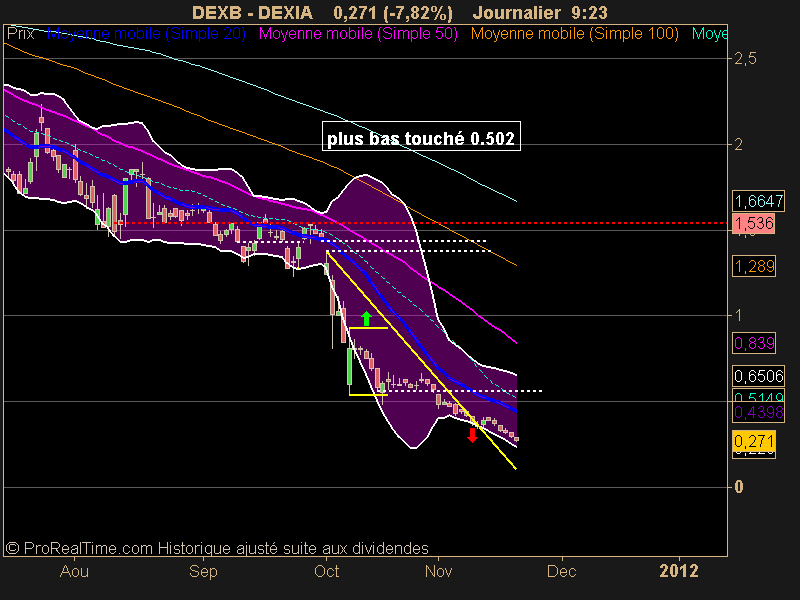Click the red down arrow marker

click(x=472, y=435)
